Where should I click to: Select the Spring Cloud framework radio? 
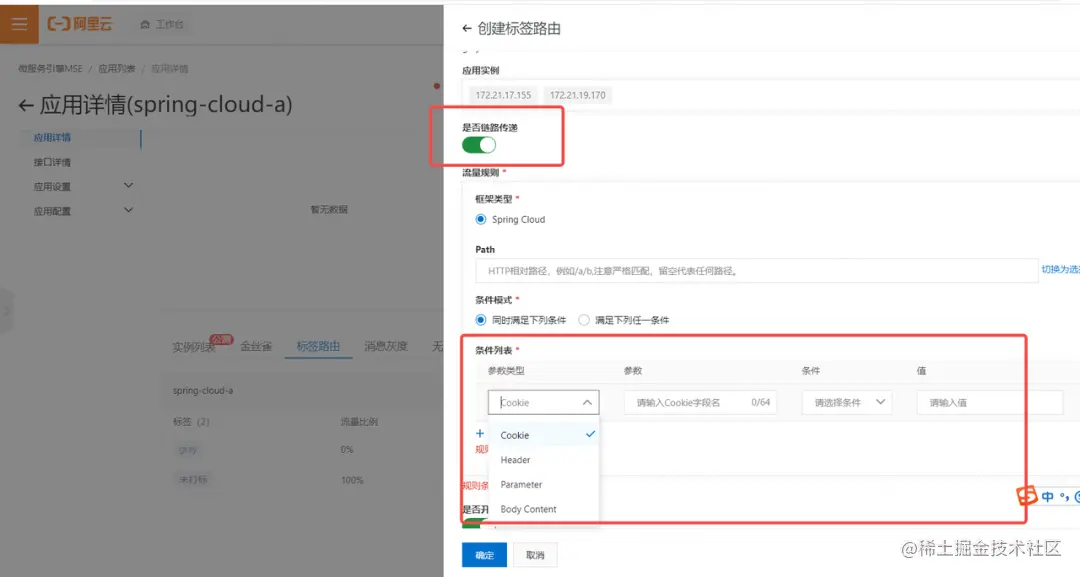[x=481, y=219]
